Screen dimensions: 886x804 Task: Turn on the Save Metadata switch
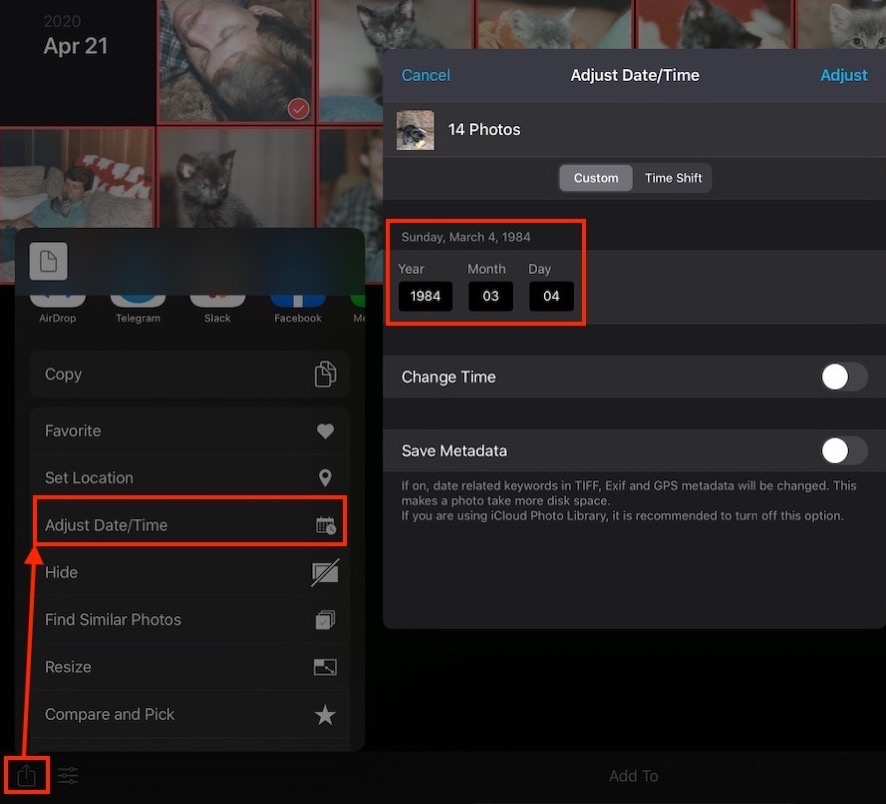[x=844, y=451]
